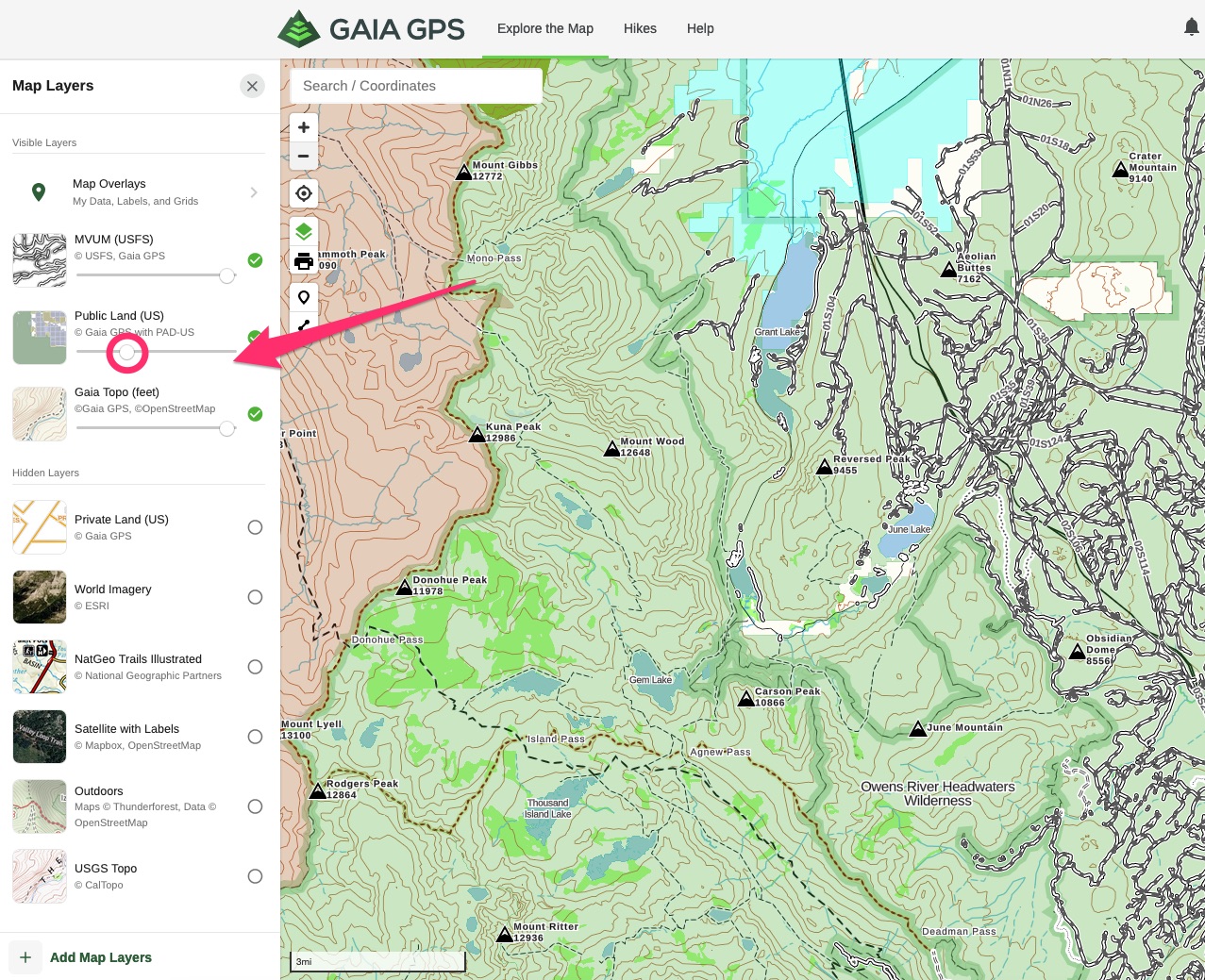Click the Agnew Pass label
Image resolution: width=1205 pixels, height=980 pixels.
[x=720, y=753]
